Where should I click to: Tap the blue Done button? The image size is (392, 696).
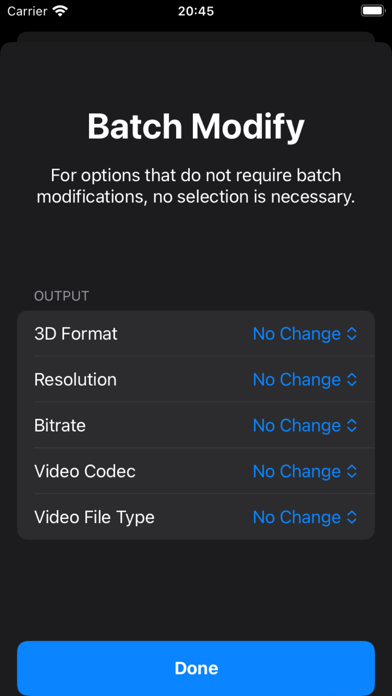click(196, 668)
